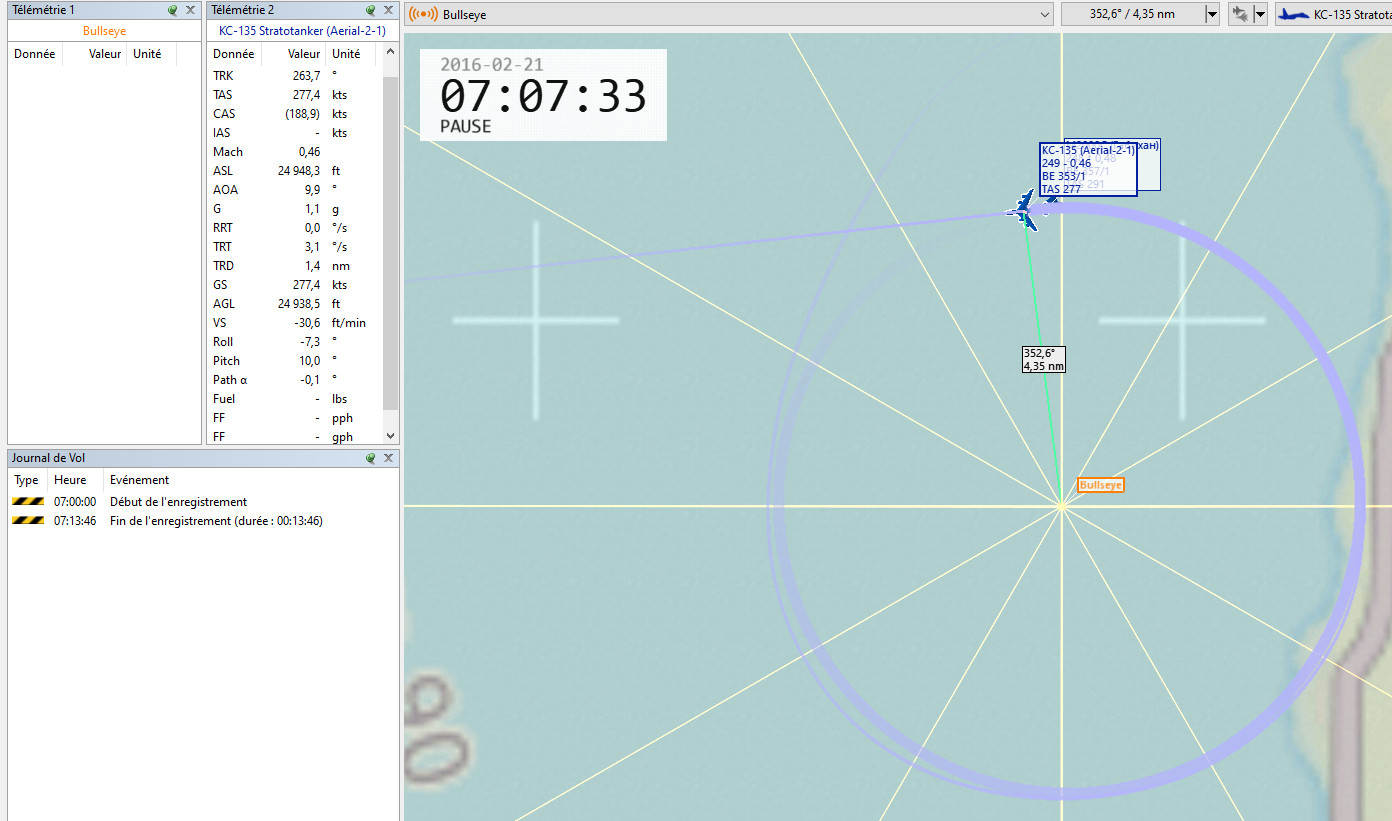Open the dropdown arrow next to distance readout
1392x821 pixels.
click(x=1212, y=14)
